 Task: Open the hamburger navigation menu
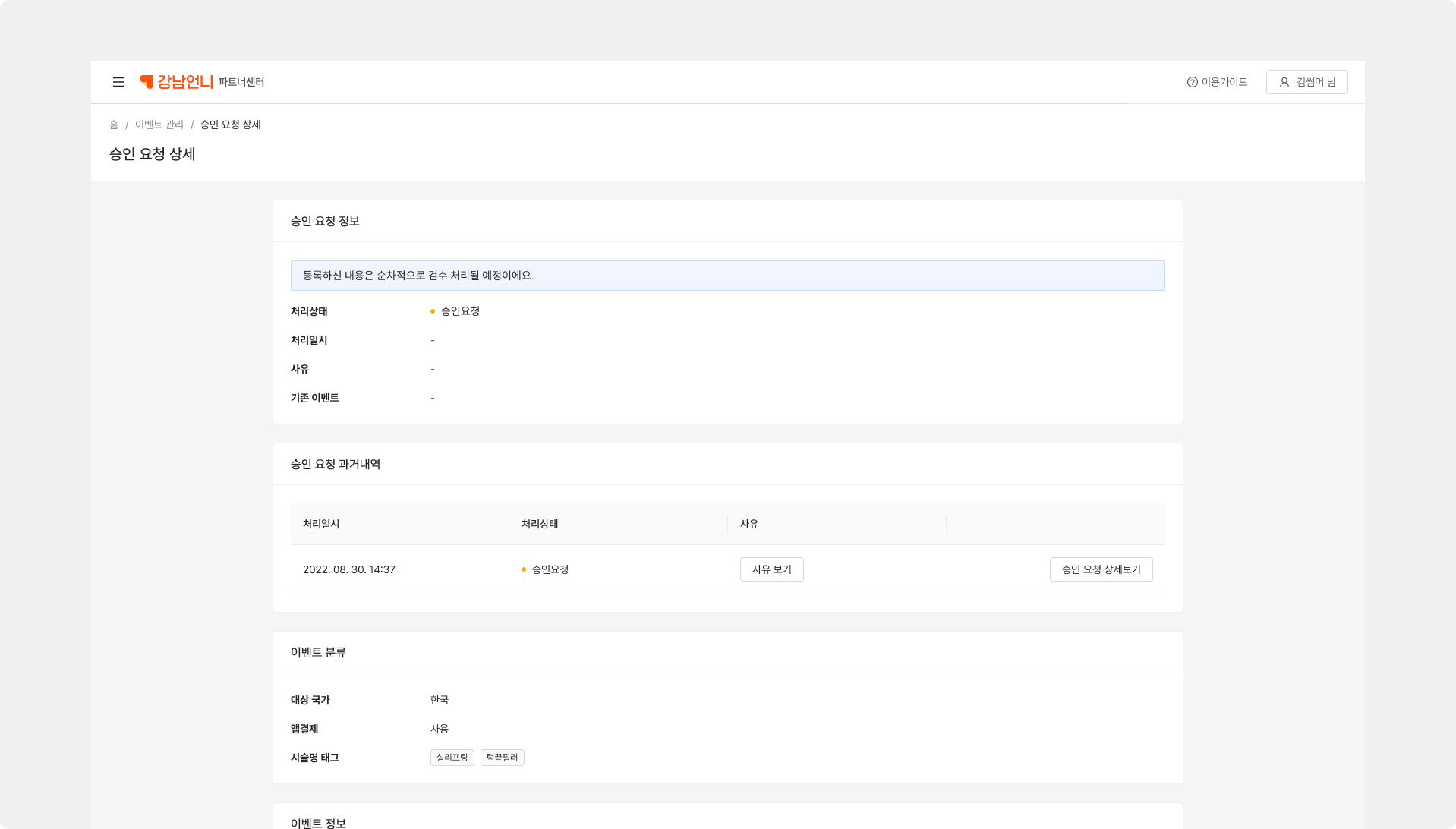click(118, 82)
